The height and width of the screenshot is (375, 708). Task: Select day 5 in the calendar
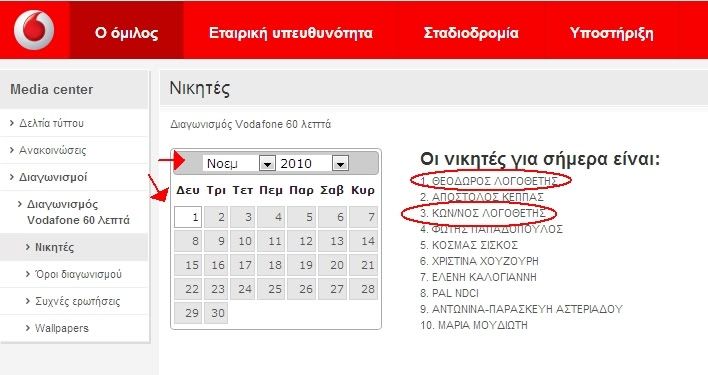pos(301,217)
